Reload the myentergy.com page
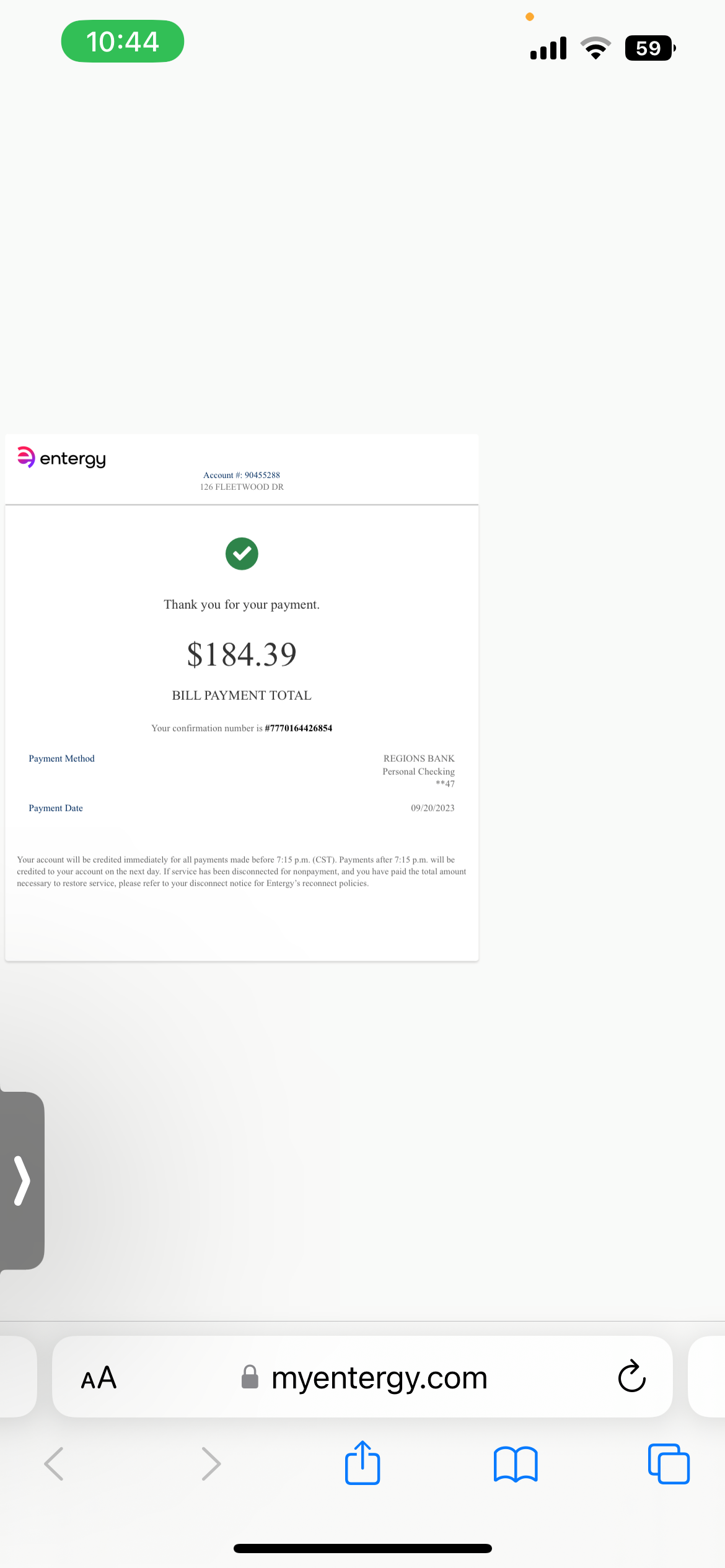 tap(631, 1377)
